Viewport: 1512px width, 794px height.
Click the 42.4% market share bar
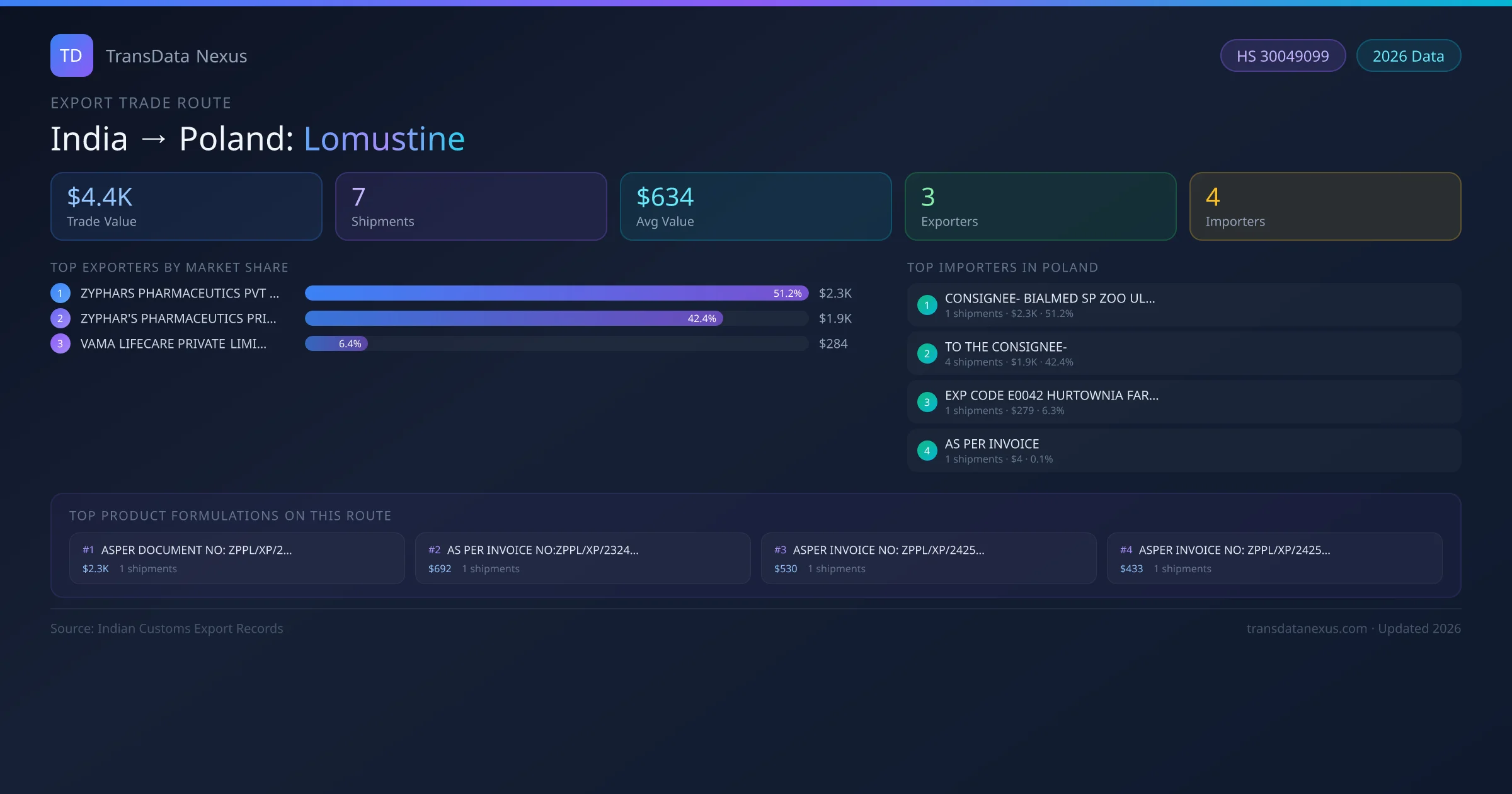coord(513,318)
